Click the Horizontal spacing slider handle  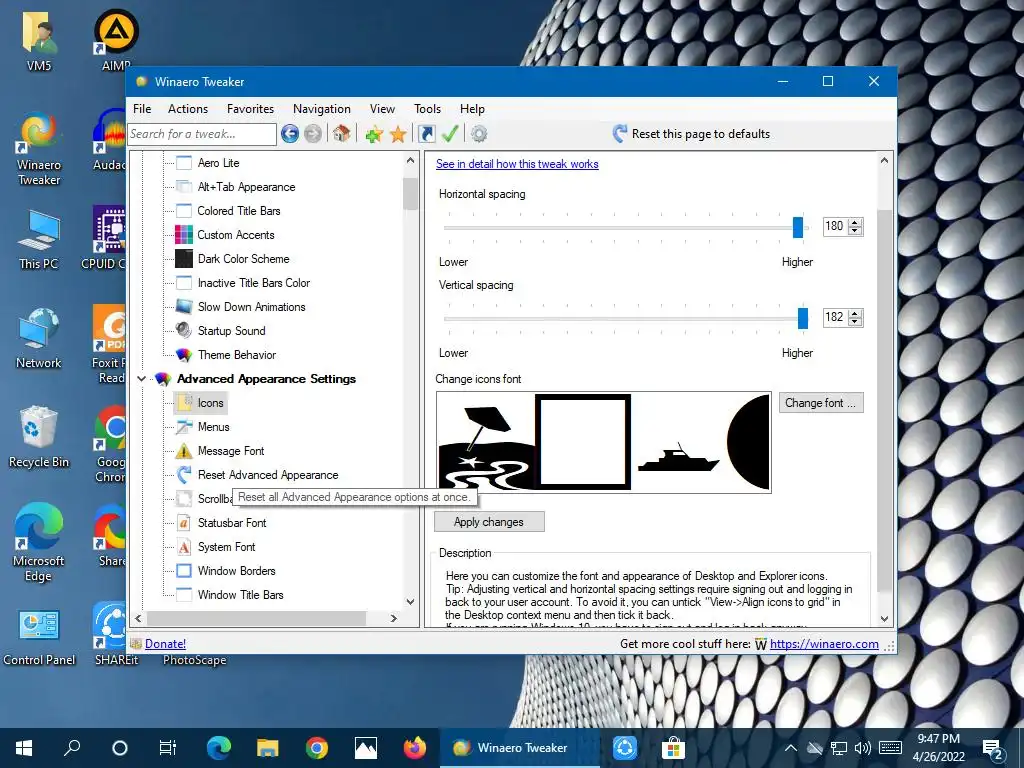(x=797, y=227)
